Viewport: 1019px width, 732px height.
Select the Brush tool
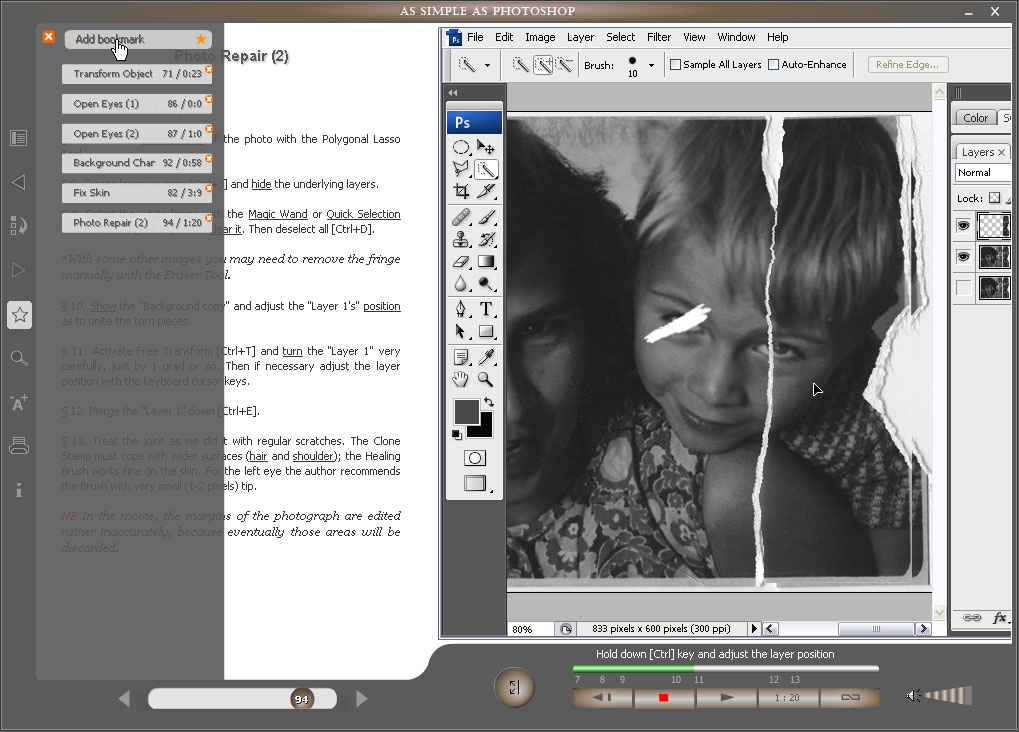click(x=485, y=216)
